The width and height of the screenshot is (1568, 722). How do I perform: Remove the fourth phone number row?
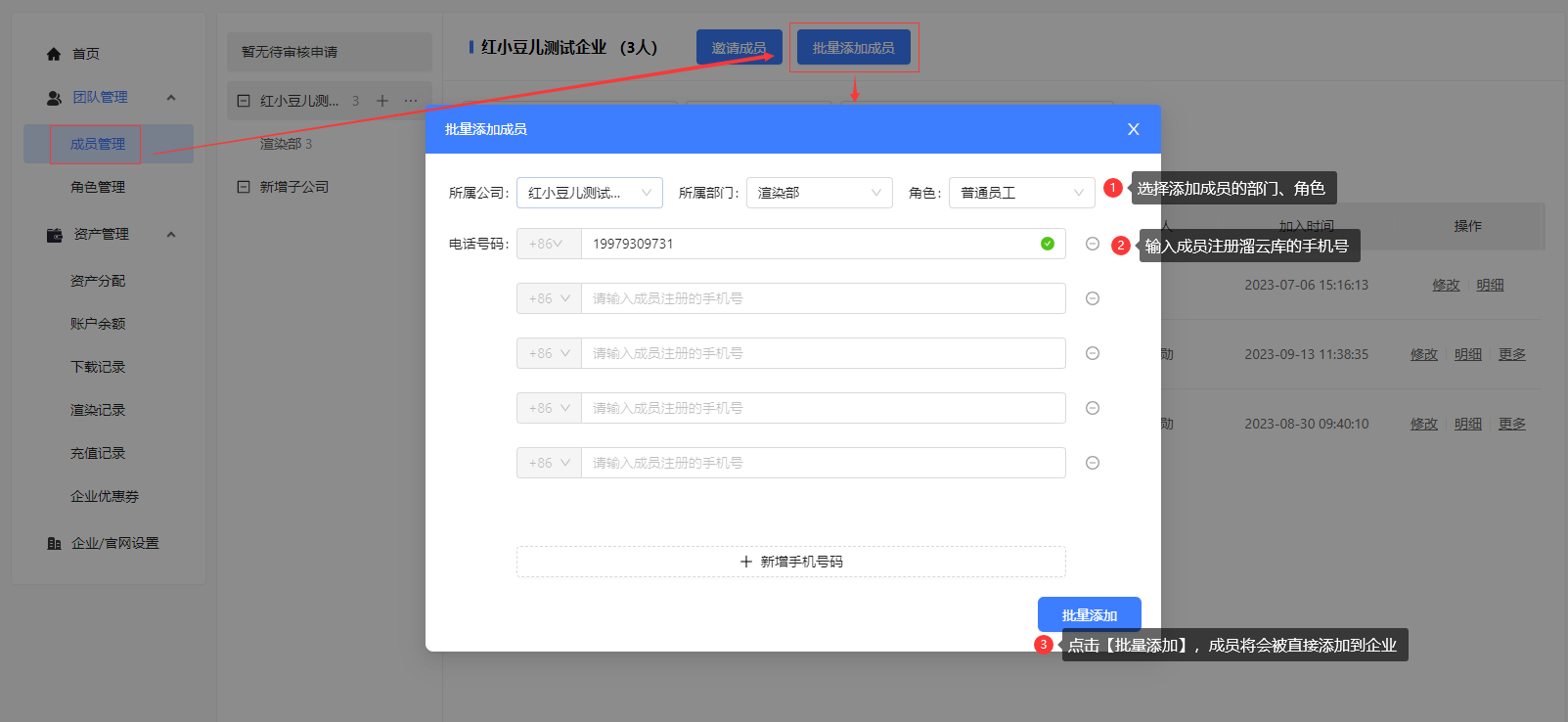(x=1093, y=408)
